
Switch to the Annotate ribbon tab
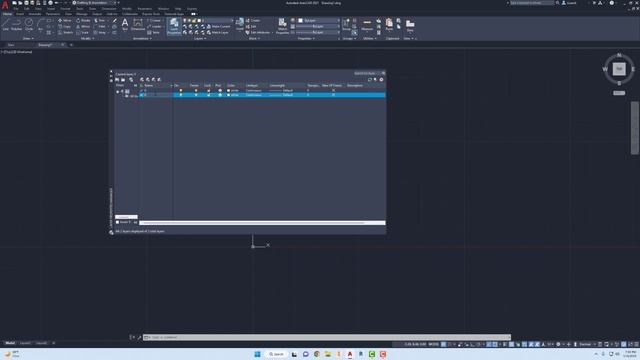(x=35, y=14)
